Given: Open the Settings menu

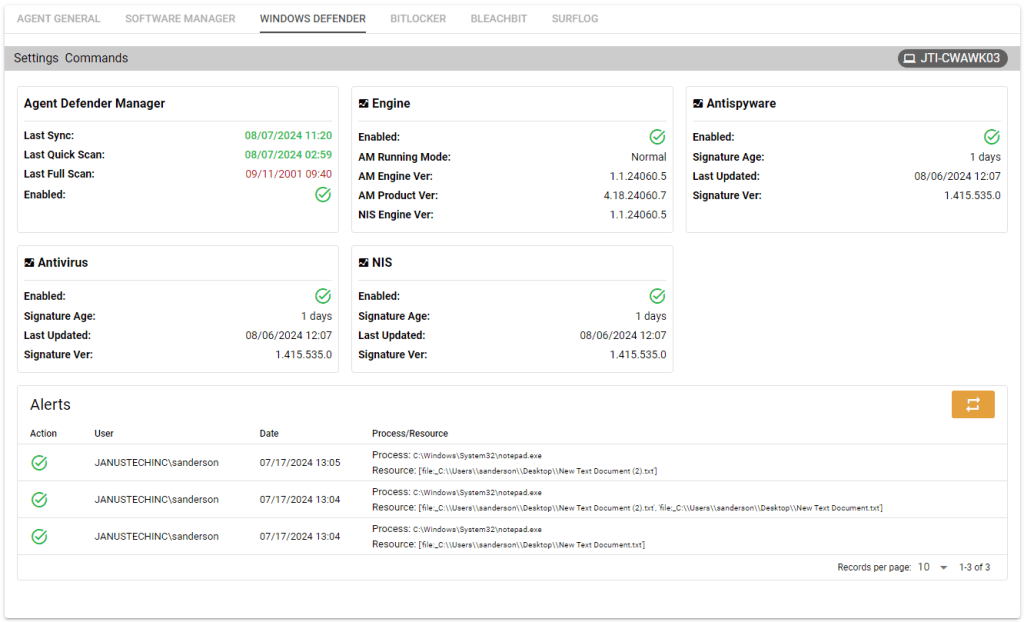Looking at the screenshot, I should 36,58.
